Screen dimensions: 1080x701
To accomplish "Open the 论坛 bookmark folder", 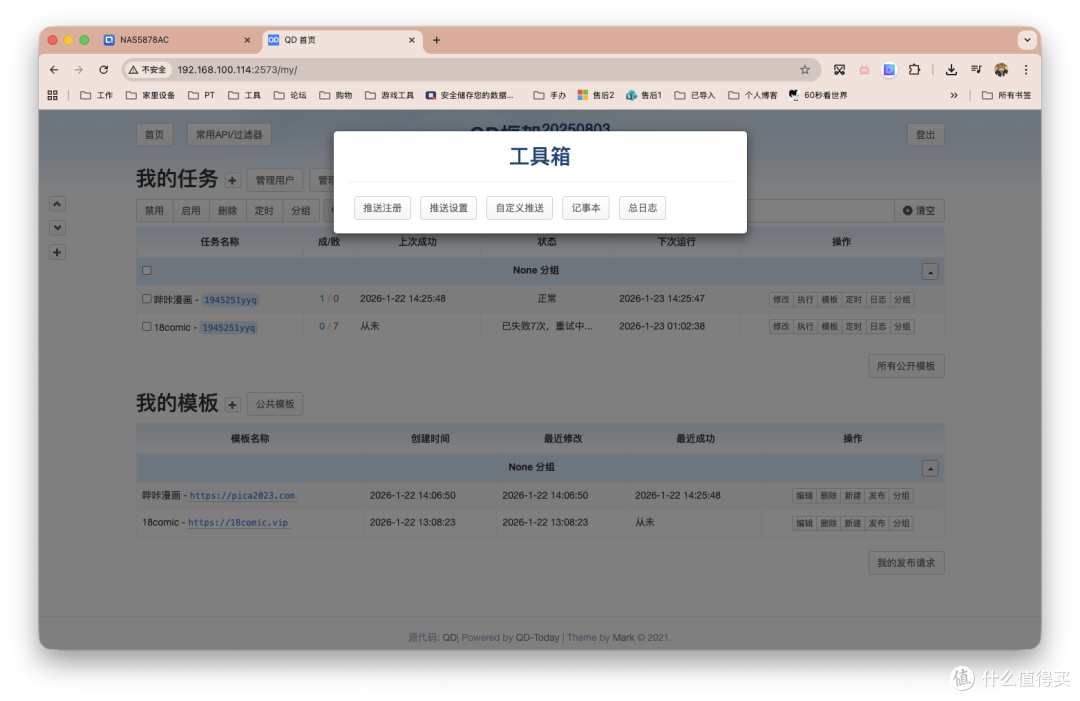I will click(x=290, y=95).
